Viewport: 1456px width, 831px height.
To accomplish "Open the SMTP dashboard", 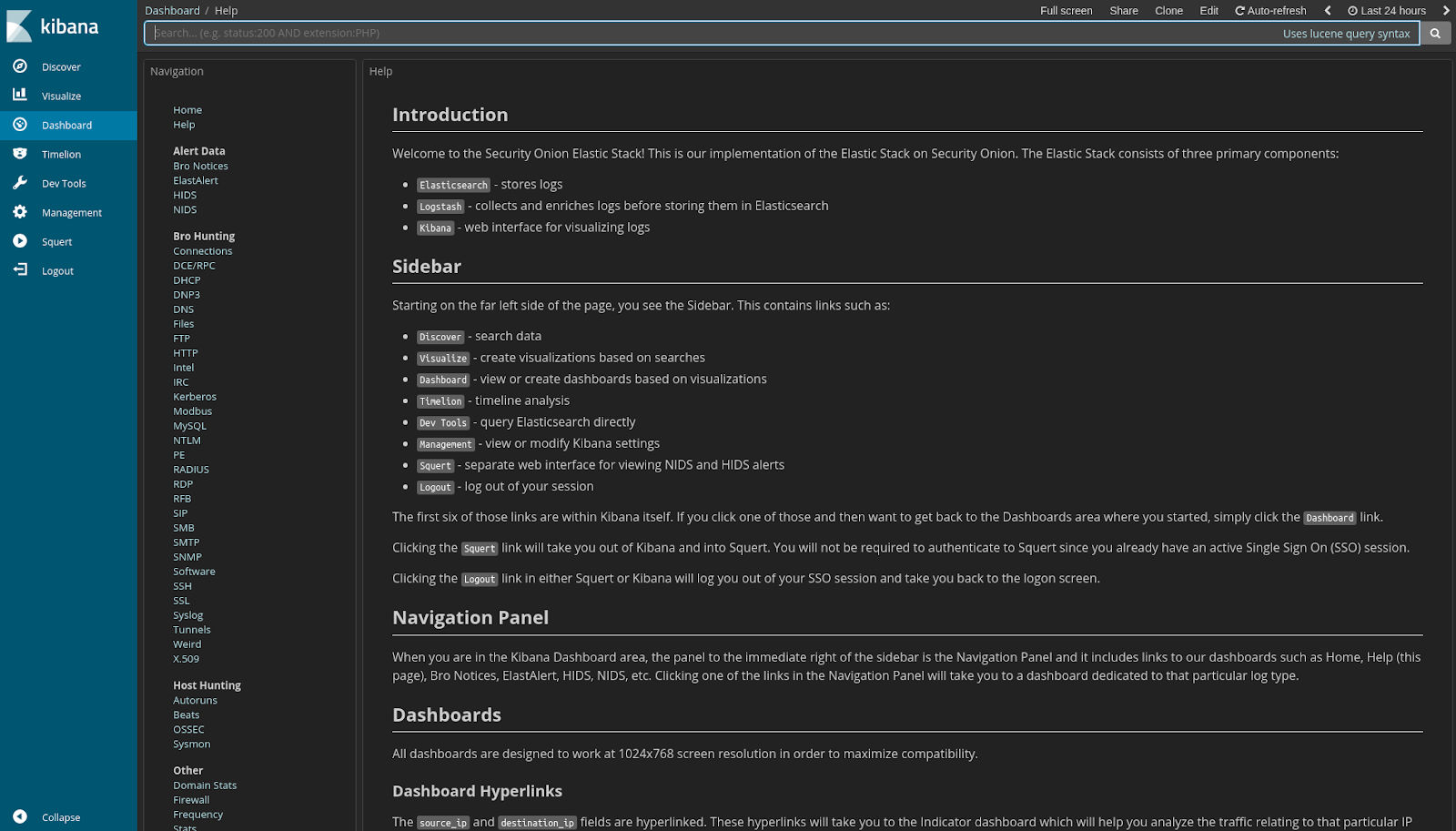I will pos(186,542).
